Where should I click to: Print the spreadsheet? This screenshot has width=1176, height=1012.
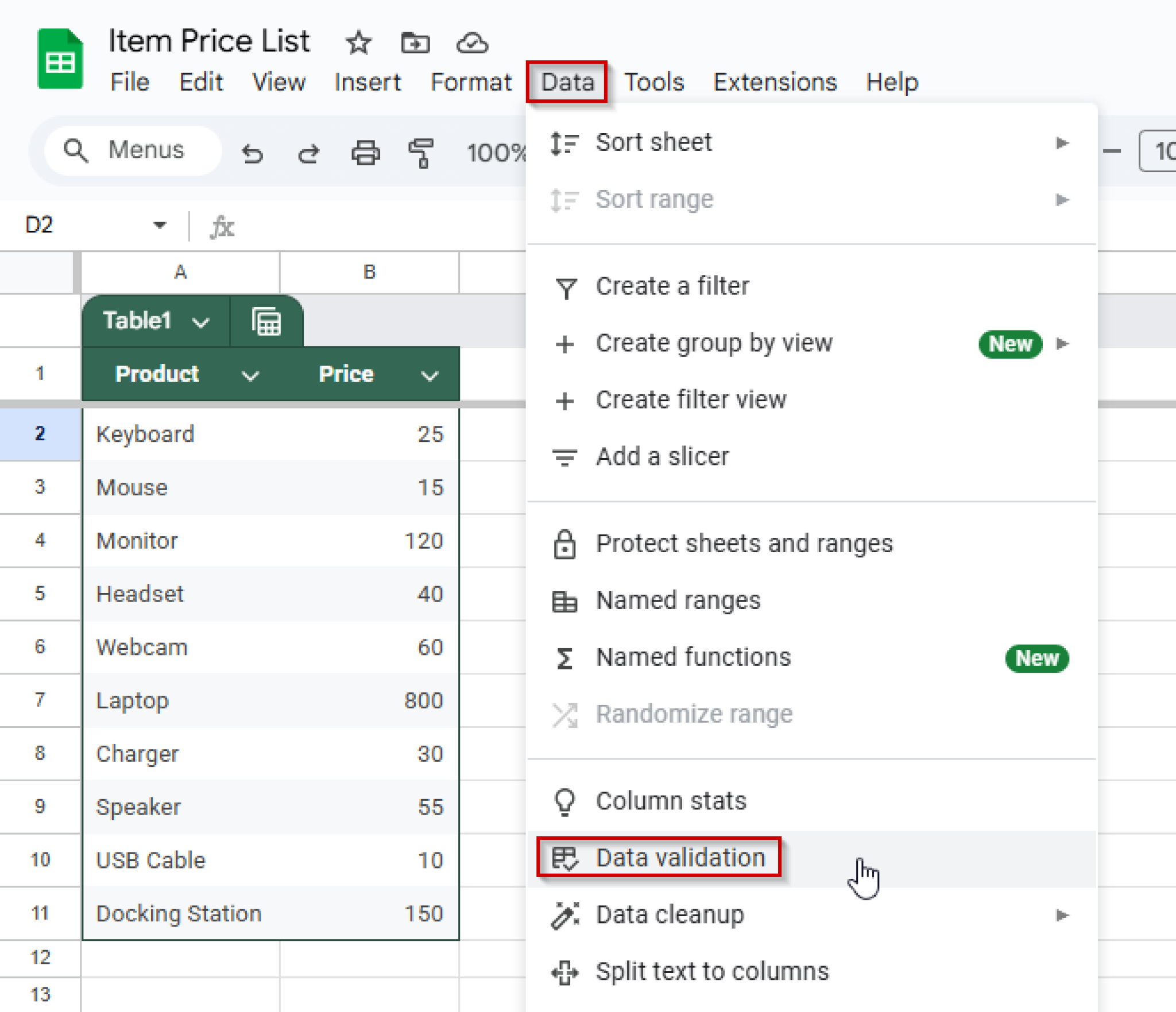coord(366,152)
